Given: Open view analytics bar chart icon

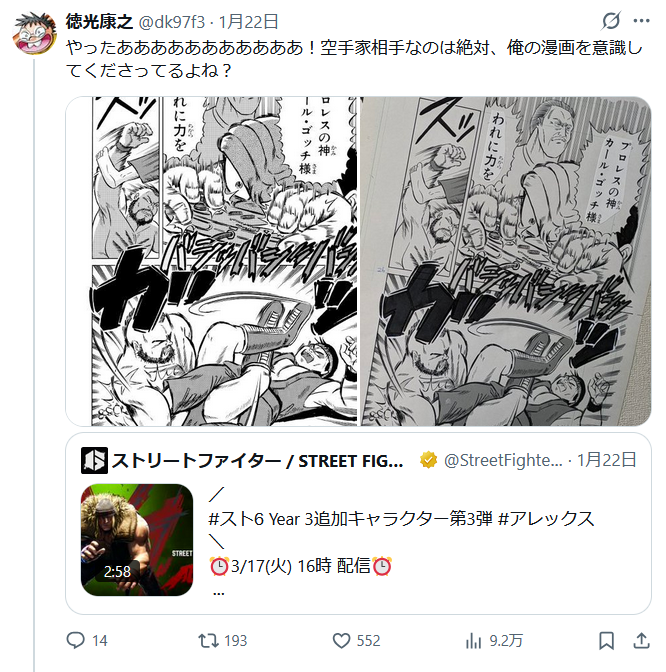Looking at the screenshot, I should click(x=474, y=641).
